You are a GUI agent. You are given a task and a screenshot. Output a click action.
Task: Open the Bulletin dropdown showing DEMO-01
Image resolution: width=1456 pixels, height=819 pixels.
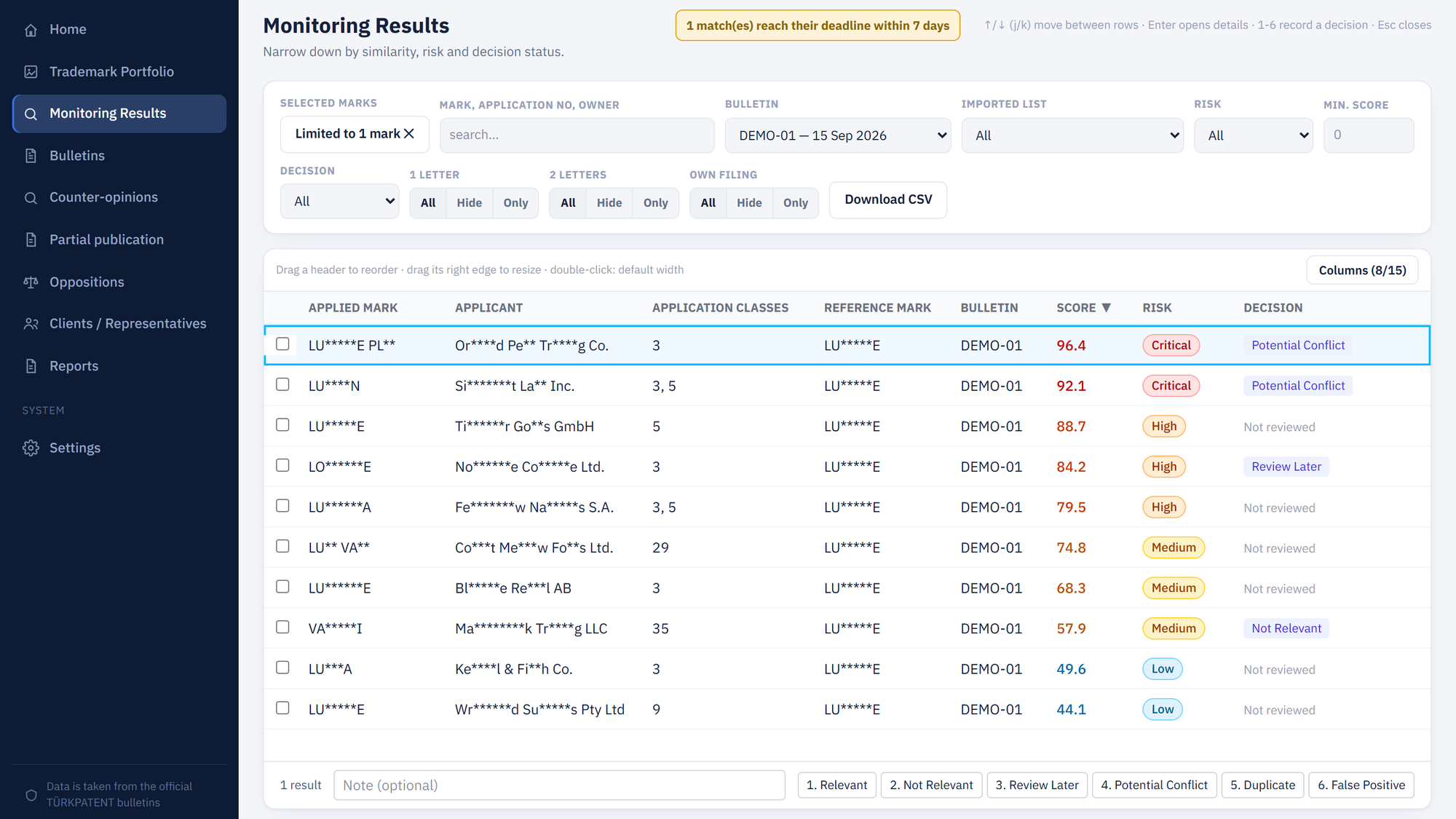coord(837,135)
